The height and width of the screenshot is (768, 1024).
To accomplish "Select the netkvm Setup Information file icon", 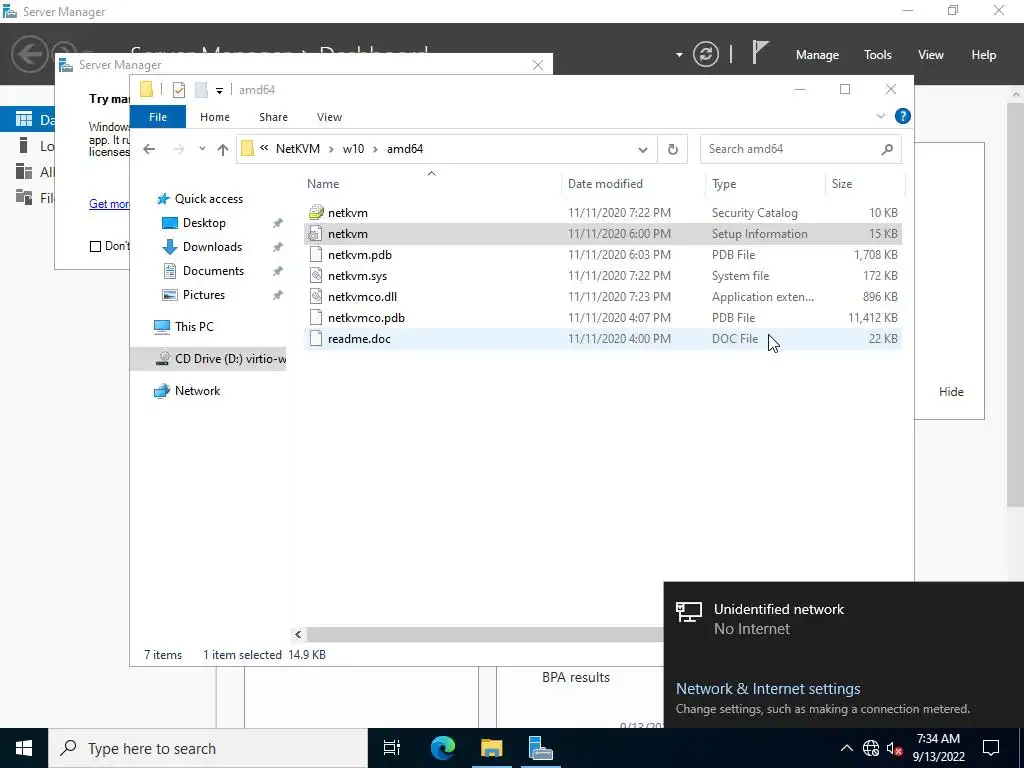I will pos(315,234).
